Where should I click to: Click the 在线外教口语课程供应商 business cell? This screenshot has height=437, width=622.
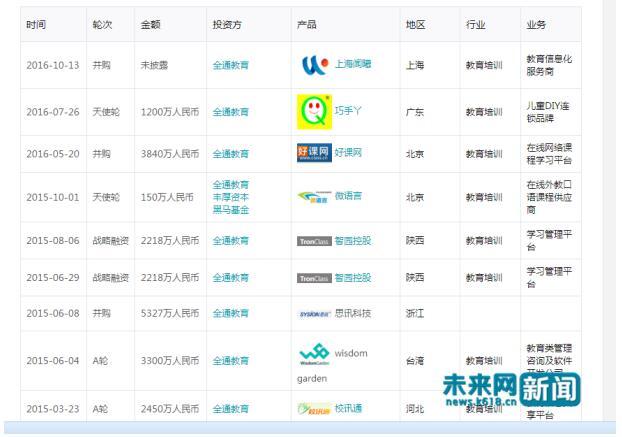[549, 197]
